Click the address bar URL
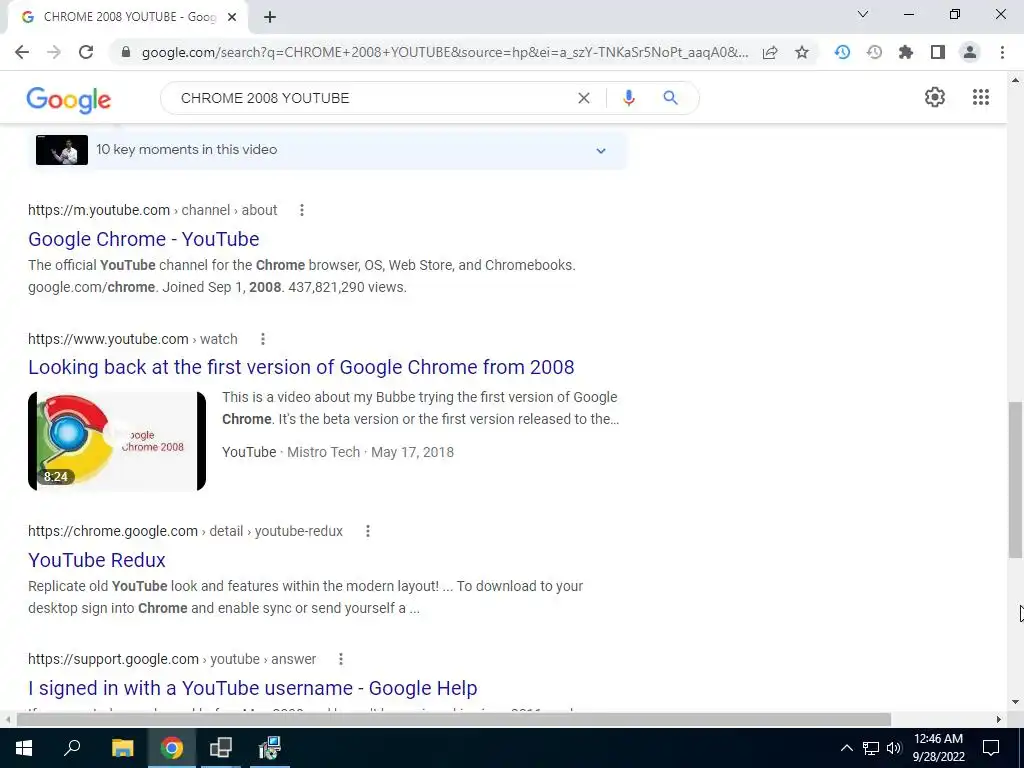Viewport: 1024px width, 768px height. point(445,52)
